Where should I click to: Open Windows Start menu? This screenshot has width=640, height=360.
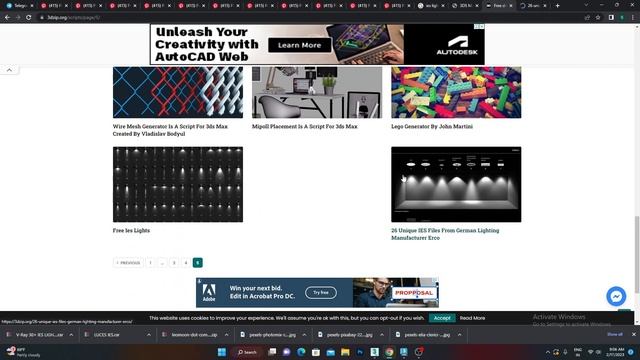222,352
